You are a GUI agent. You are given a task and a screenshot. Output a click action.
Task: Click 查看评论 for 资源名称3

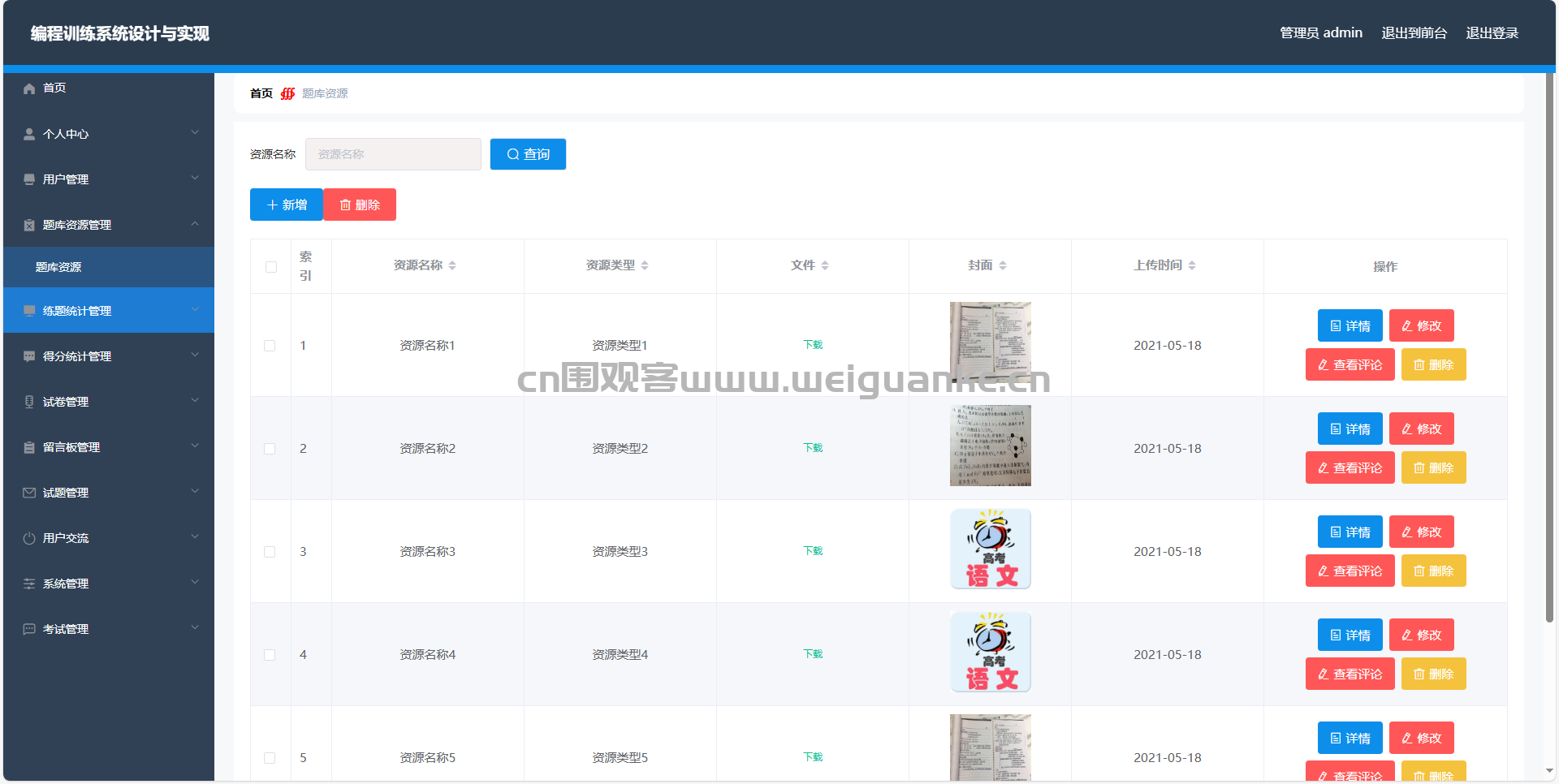coord(1350,571)
